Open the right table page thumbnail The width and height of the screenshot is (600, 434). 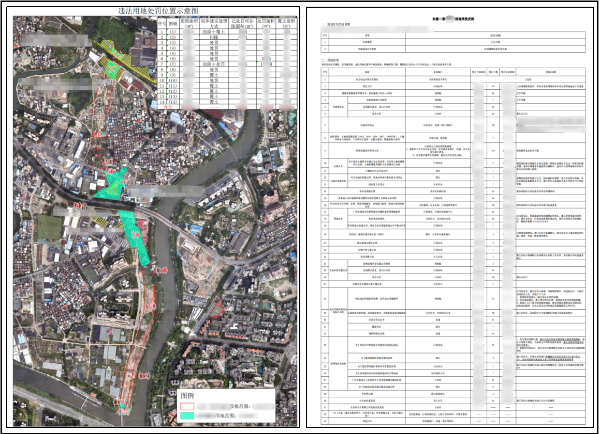click(451, 217)
